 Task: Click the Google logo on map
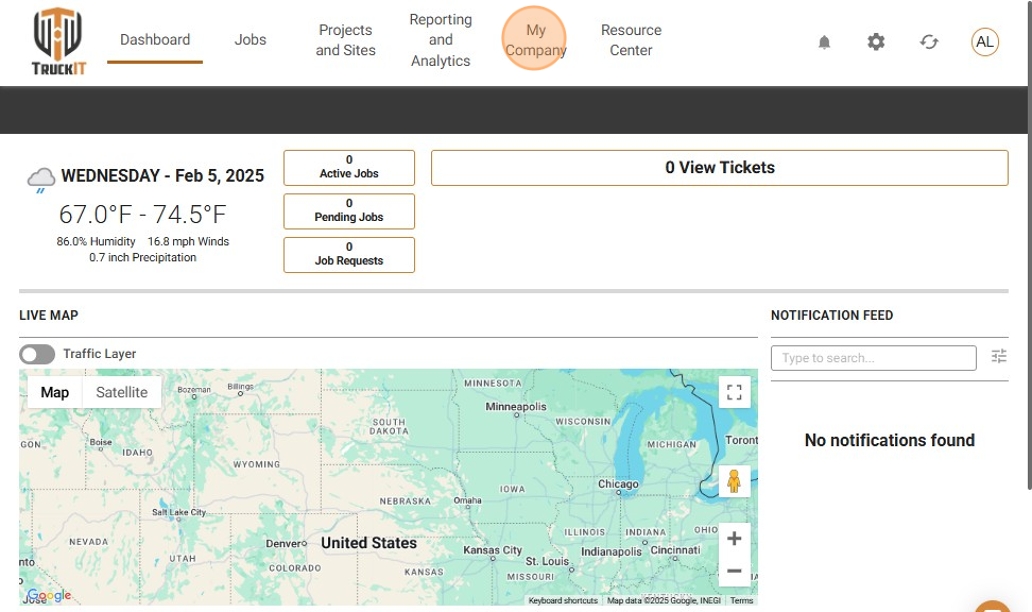[x=49, y=596]
